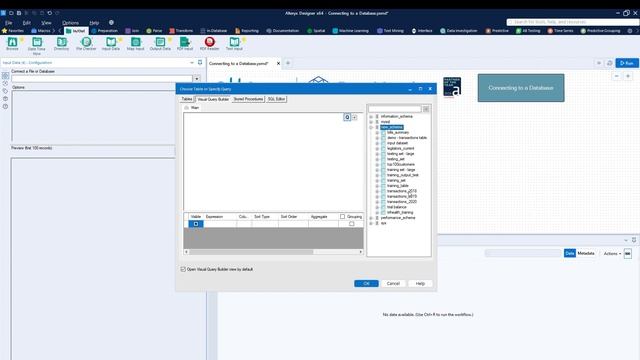Select the Directory tool icon
The image size is (640, 360).
[x=62, y=42]
